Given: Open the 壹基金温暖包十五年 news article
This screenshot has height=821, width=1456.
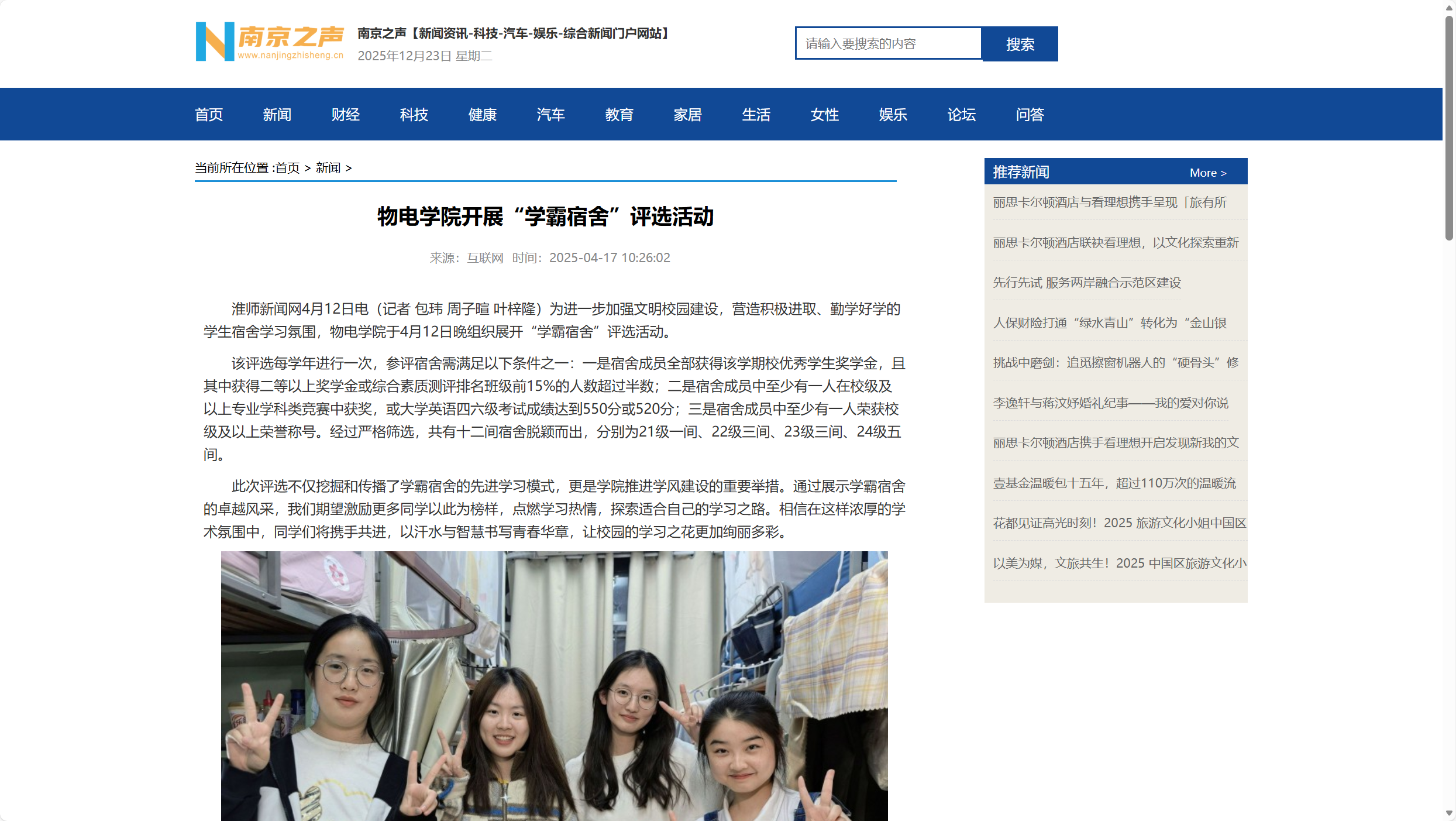Looking at the screenshot, I should 1114,483.
